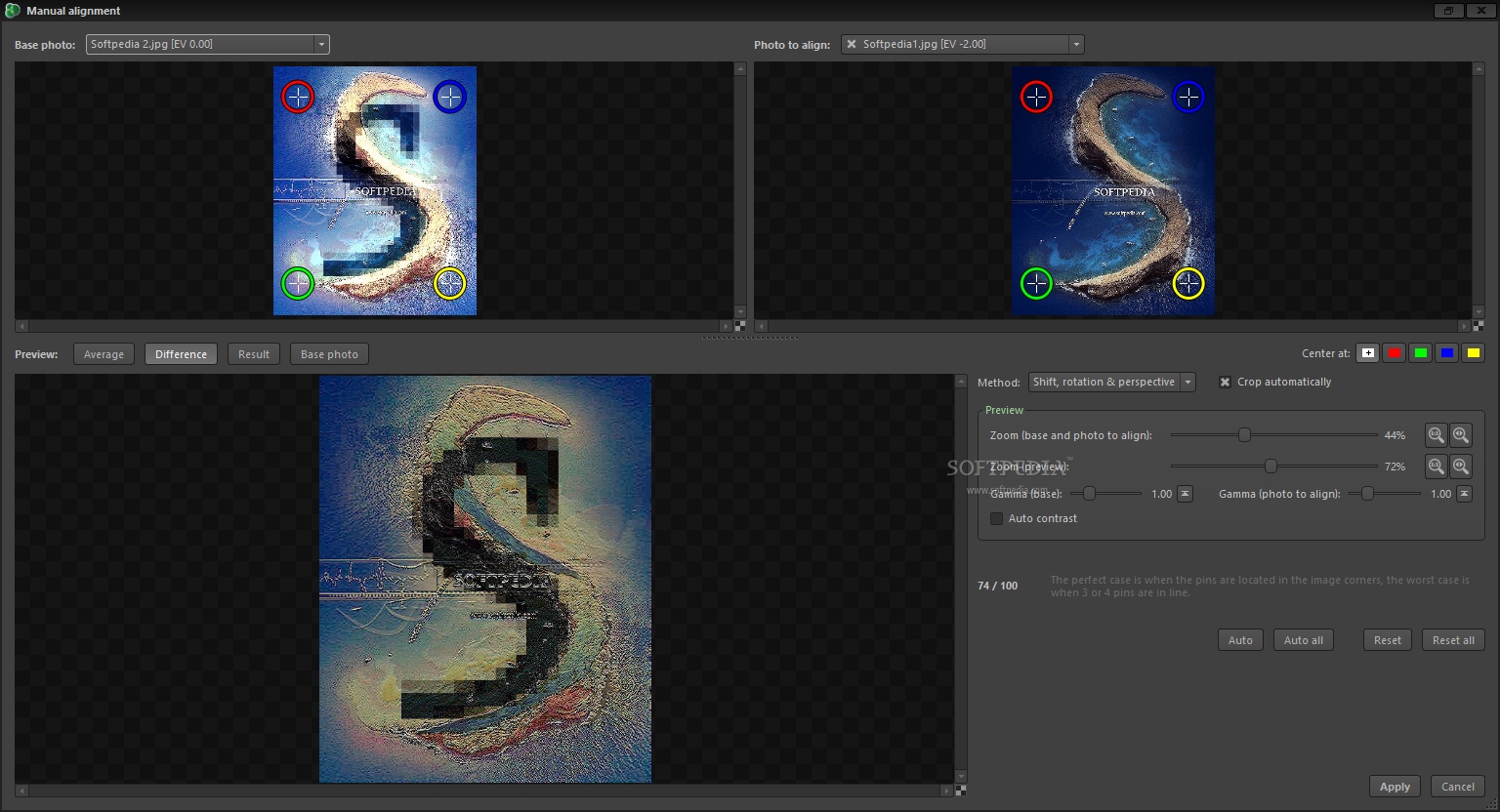Viewport: 1500px width, 812px height.
Task: Click the corner grip below the photo to align view
Action: (x=1478, y=326)
